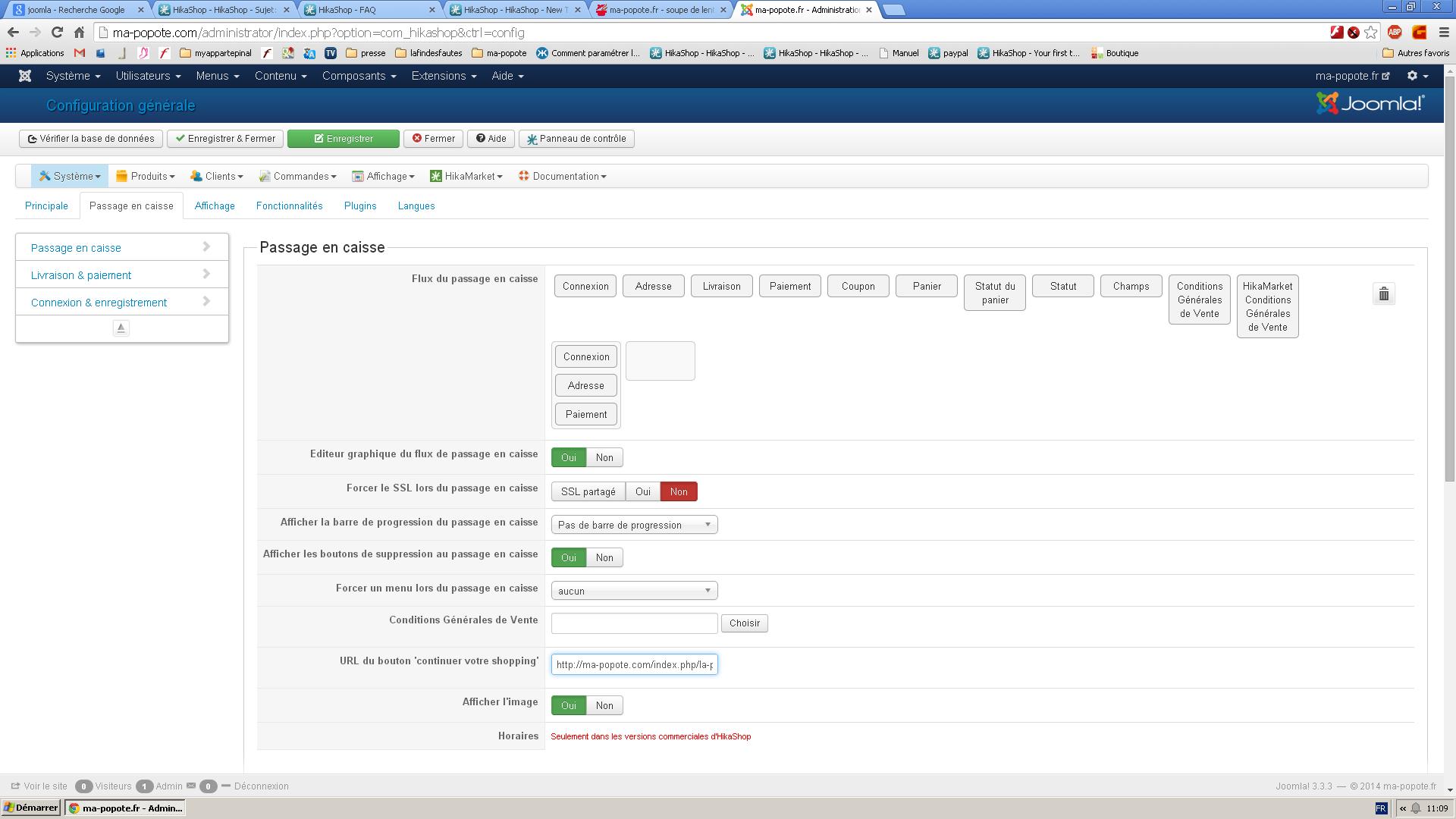
Task: Select SSL partagé for forced checkout SSL
Action: (588, 491)
